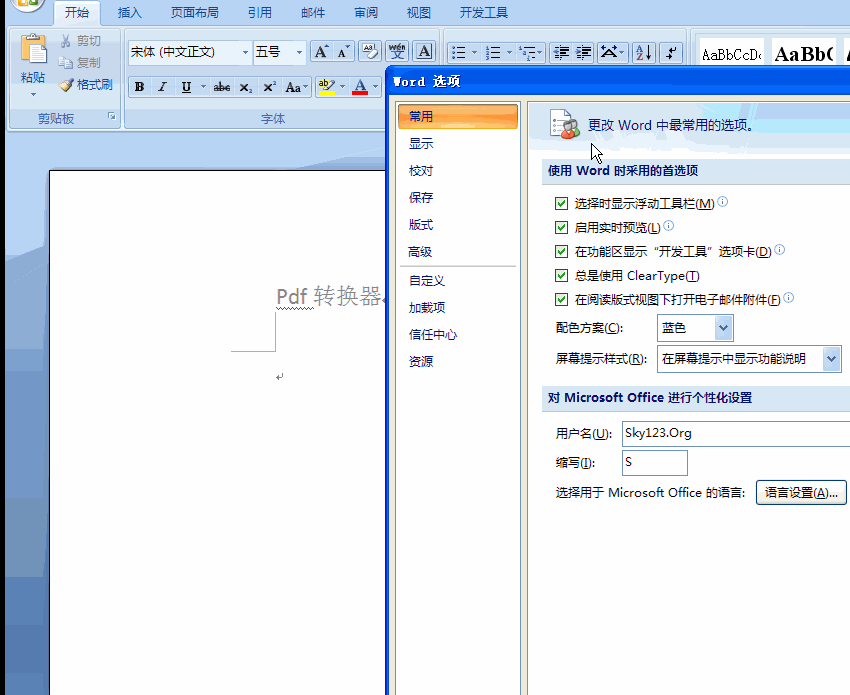The image size is (850, 695).
Task: Open the Phonetic Guide wén icon
Action: coord(397,52)
